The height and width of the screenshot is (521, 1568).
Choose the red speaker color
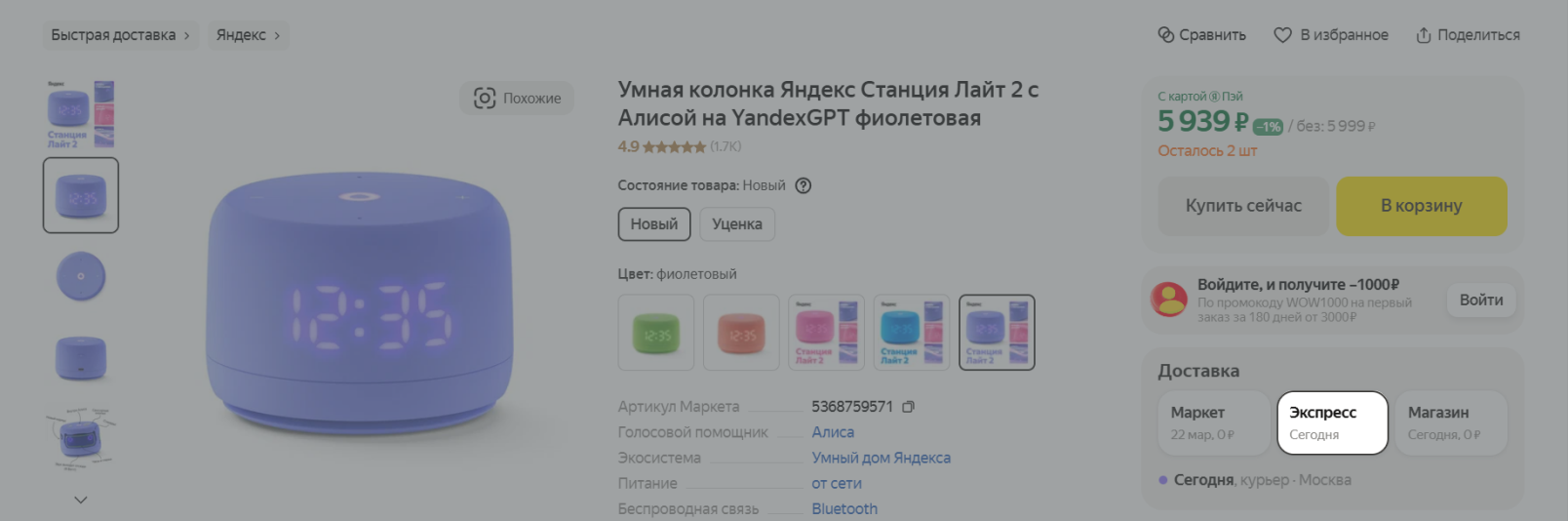click(741, 333)
